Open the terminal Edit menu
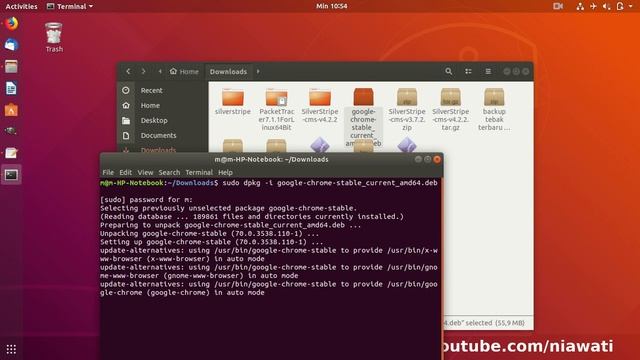Screen dimensions: 640x360 pyautogui.click(x=125, y=172)
